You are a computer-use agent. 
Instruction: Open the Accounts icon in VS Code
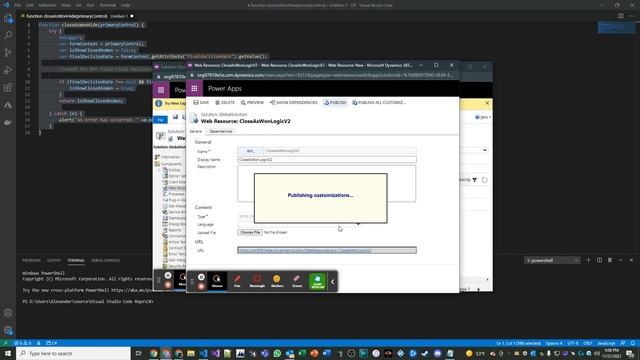click(8, 313)
